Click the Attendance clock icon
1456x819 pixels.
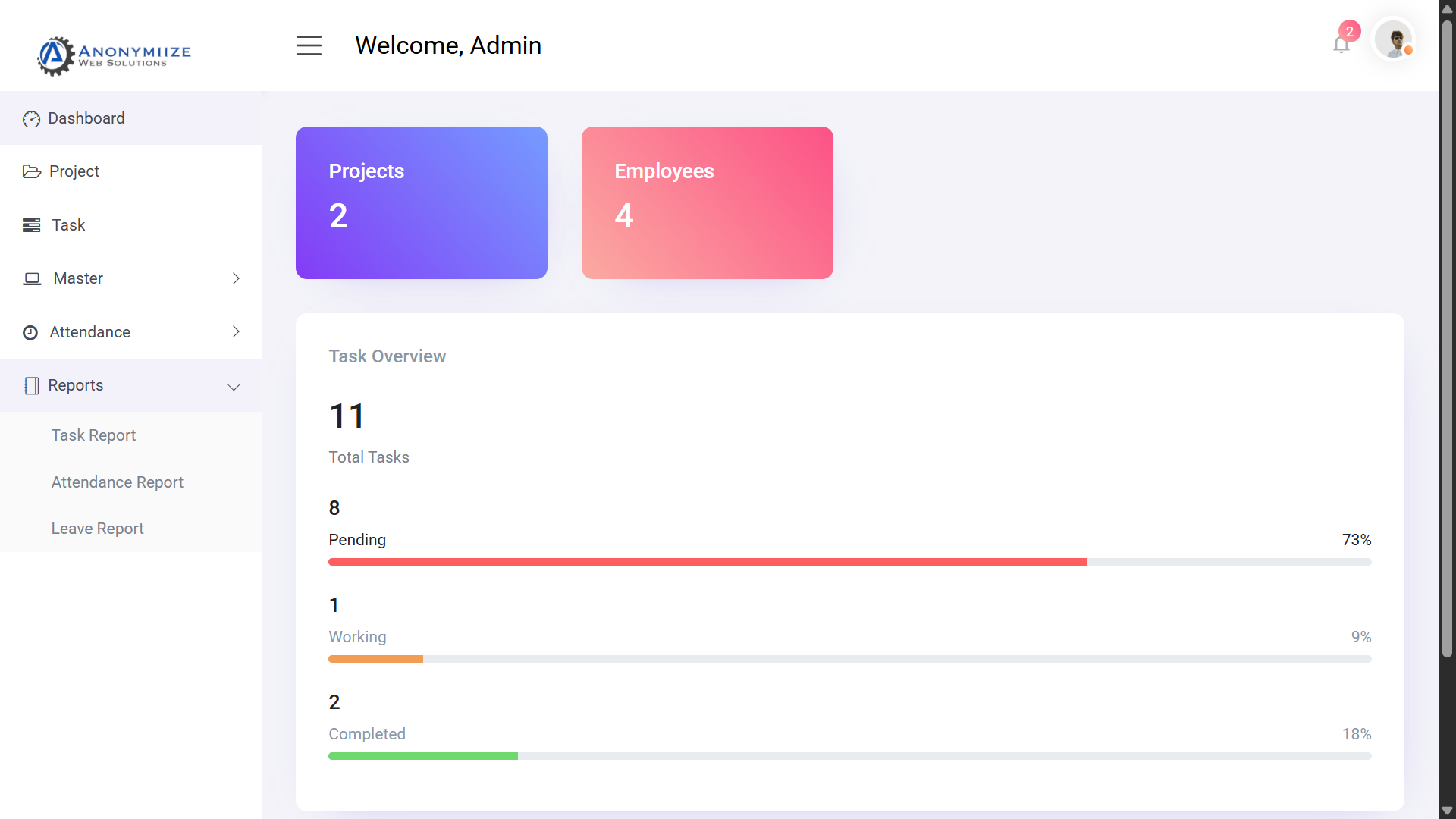point(30,332)
